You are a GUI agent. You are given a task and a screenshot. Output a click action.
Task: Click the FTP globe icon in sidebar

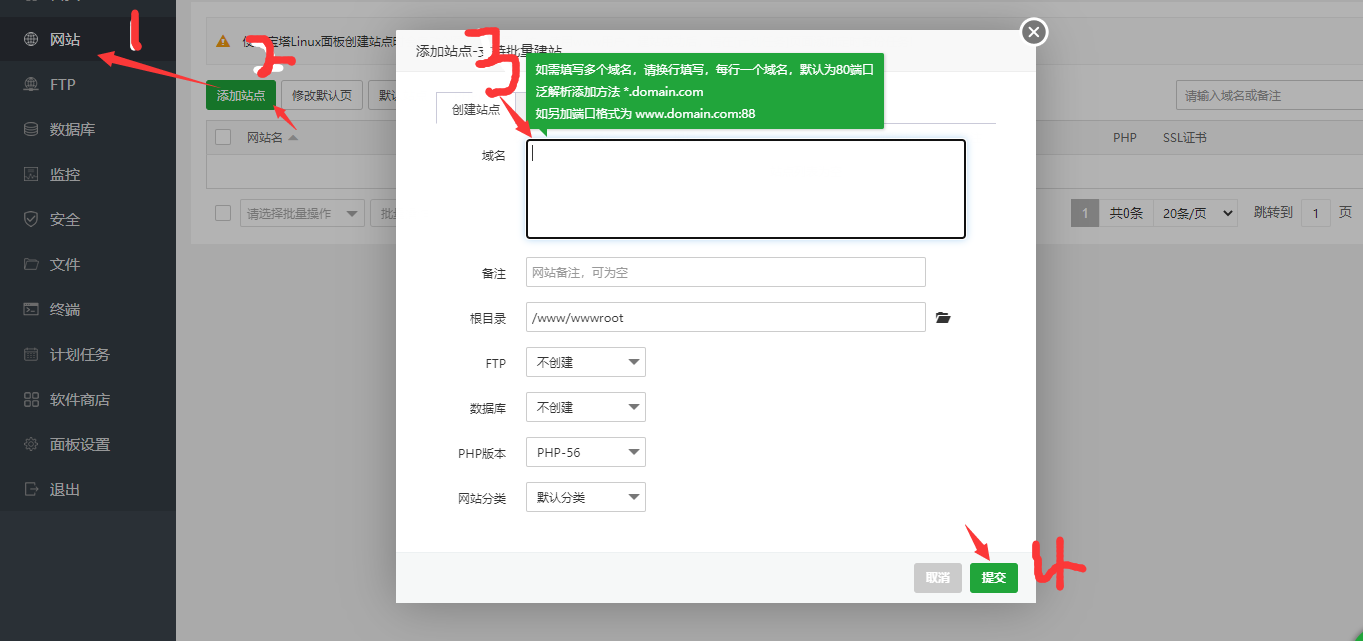[x=31, y=85]
